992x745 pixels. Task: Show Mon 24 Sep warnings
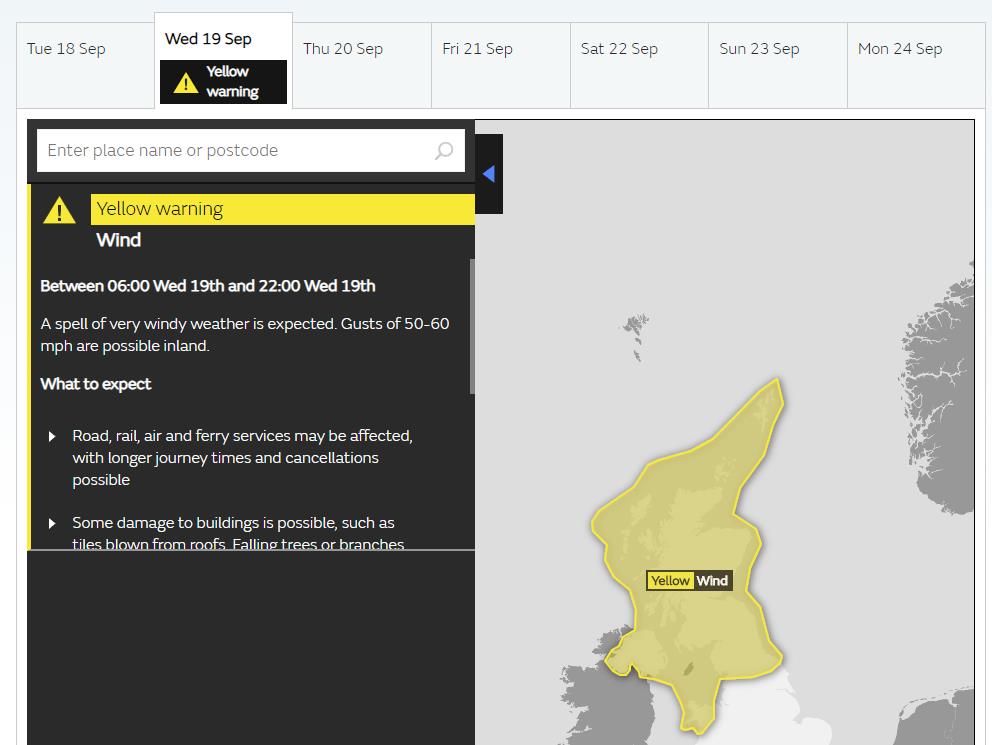900,49
